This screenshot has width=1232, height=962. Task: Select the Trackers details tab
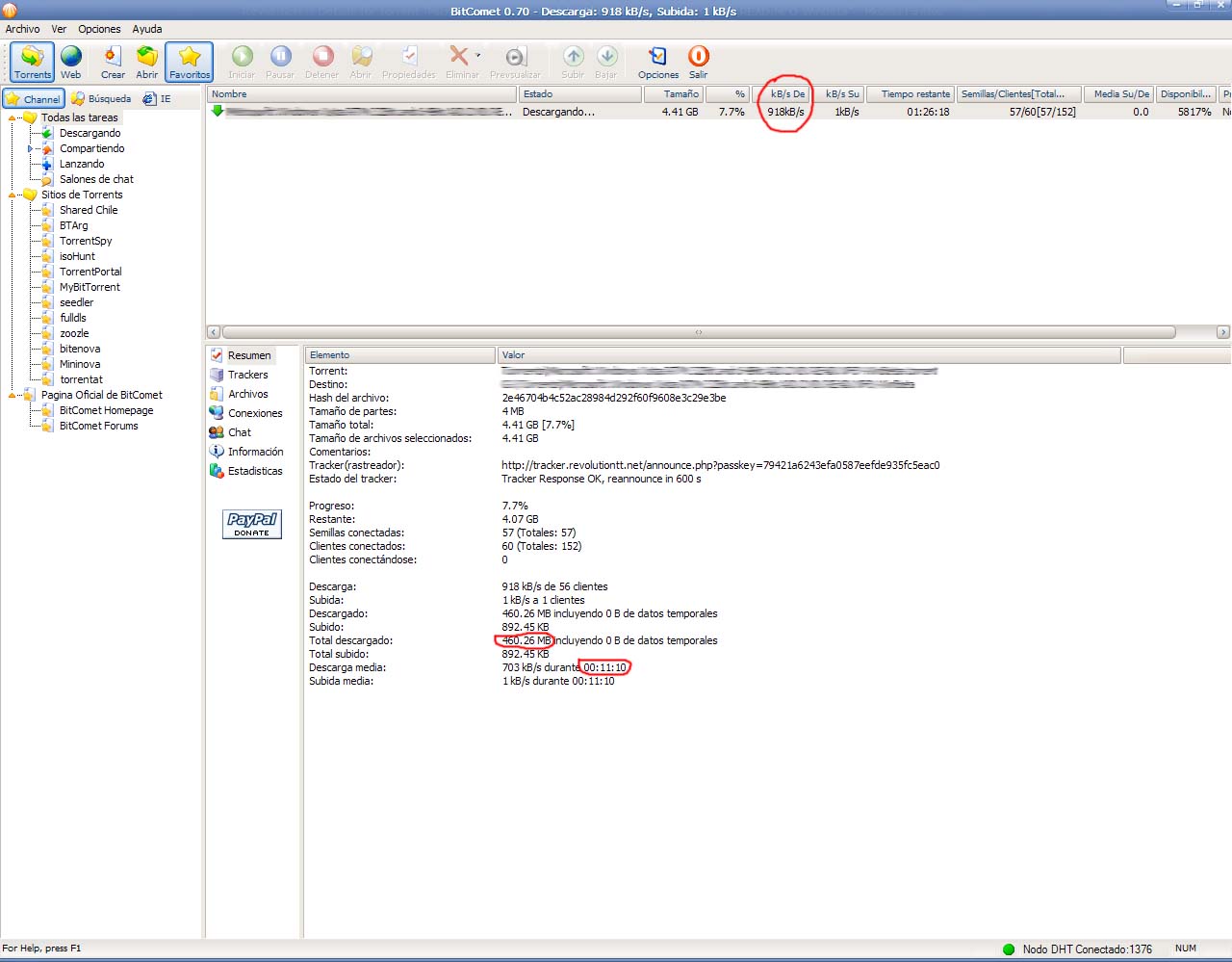[239, 375]
